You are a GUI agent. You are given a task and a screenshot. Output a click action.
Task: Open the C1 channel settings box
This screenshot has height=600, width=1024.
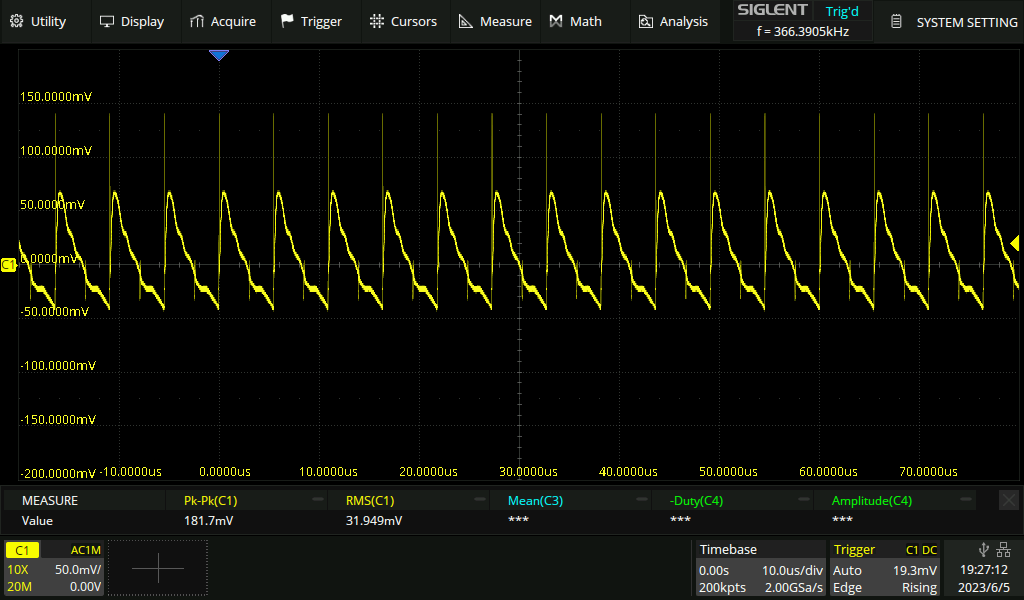pyautogui.click(x=54, y=568)
